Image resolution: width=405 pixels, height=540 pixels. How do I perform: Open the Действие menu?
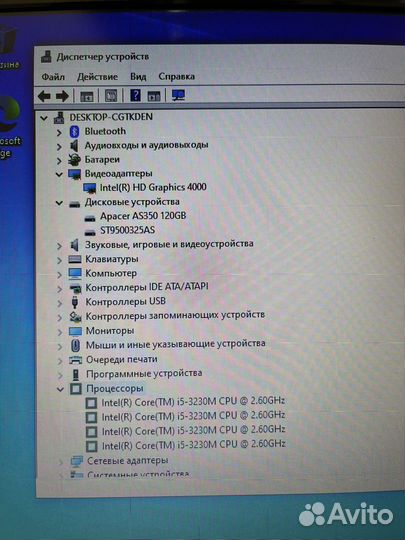pyautogui.click(x=97, y=77)
